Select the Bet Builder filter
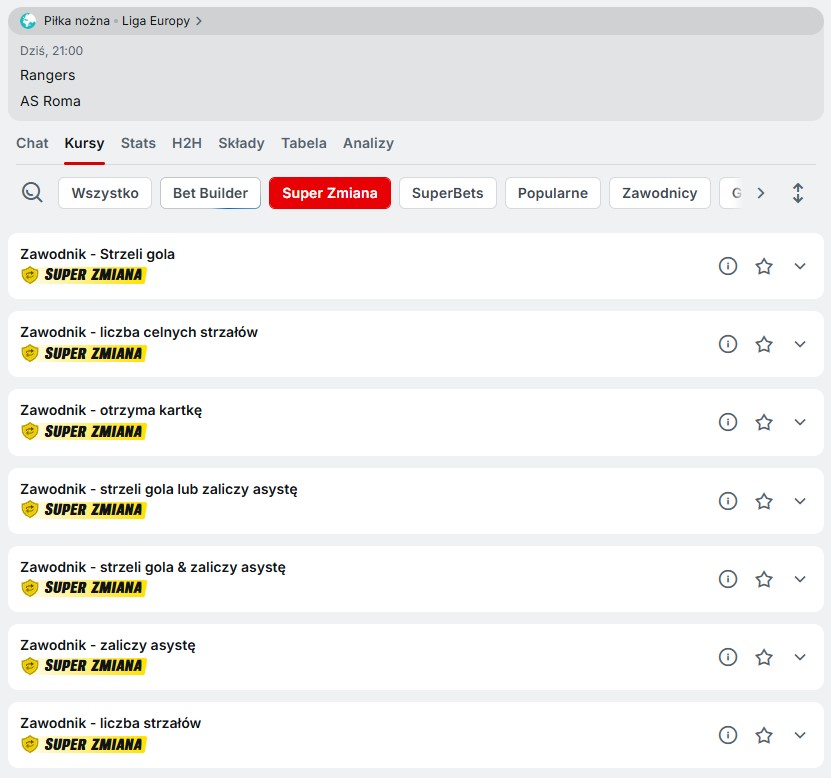The image size is (831, 778). pos(210,193)
